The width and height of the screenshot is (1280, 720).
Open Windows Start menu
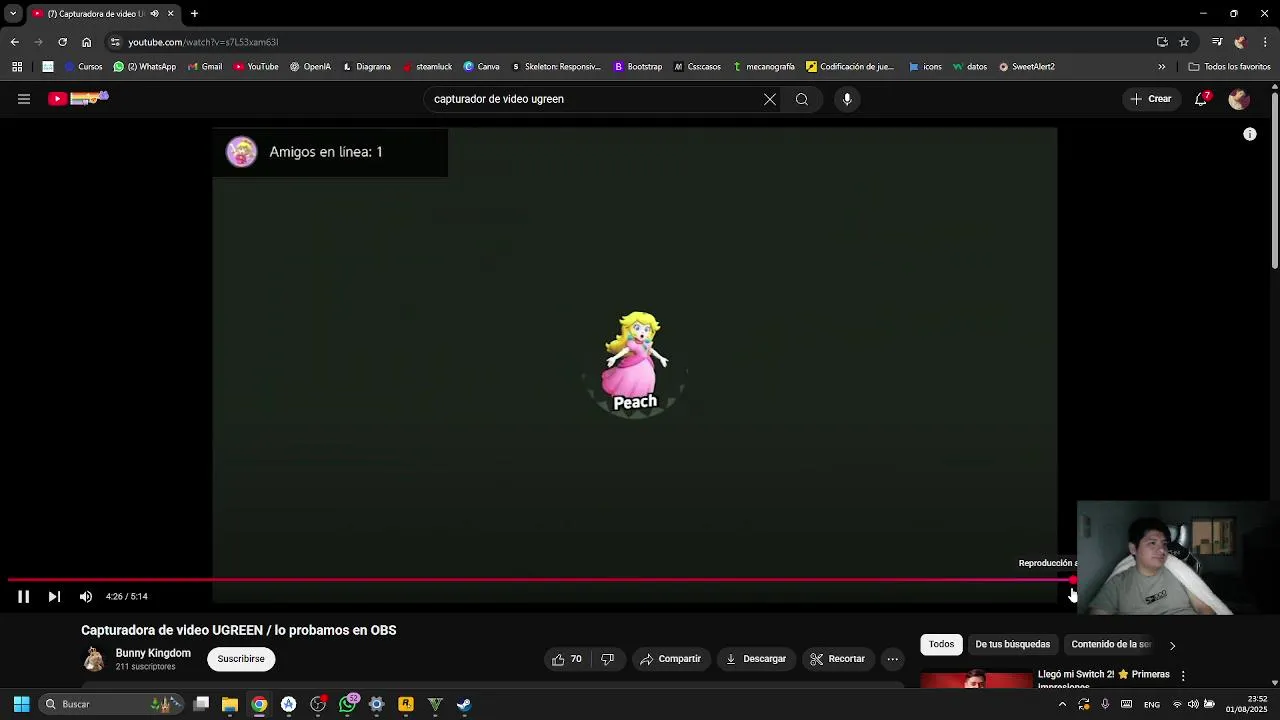[x=21, y=704]
